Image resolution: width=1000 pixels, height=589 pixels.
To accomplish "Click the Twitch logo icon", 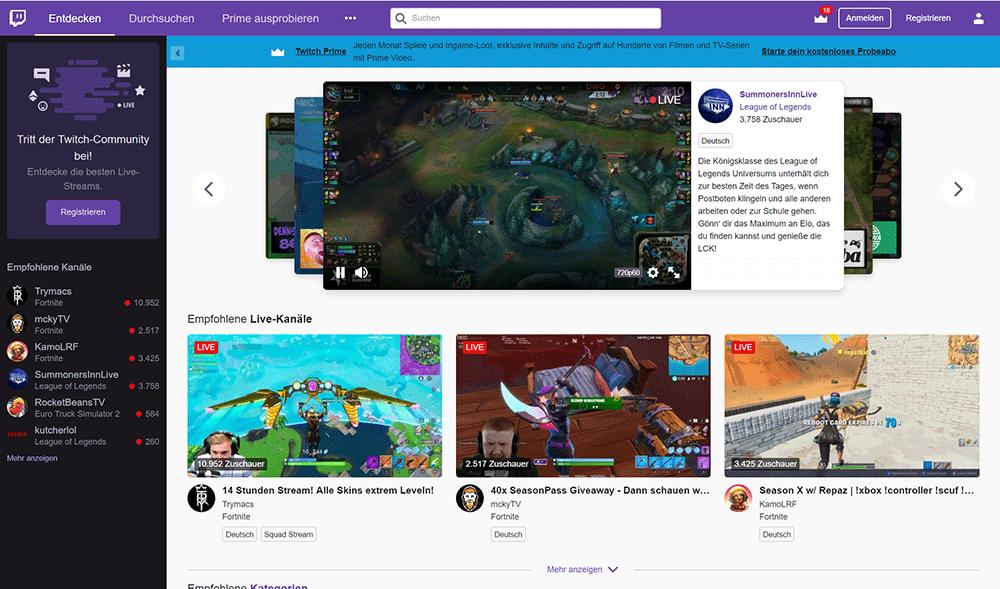I will 19,18.
